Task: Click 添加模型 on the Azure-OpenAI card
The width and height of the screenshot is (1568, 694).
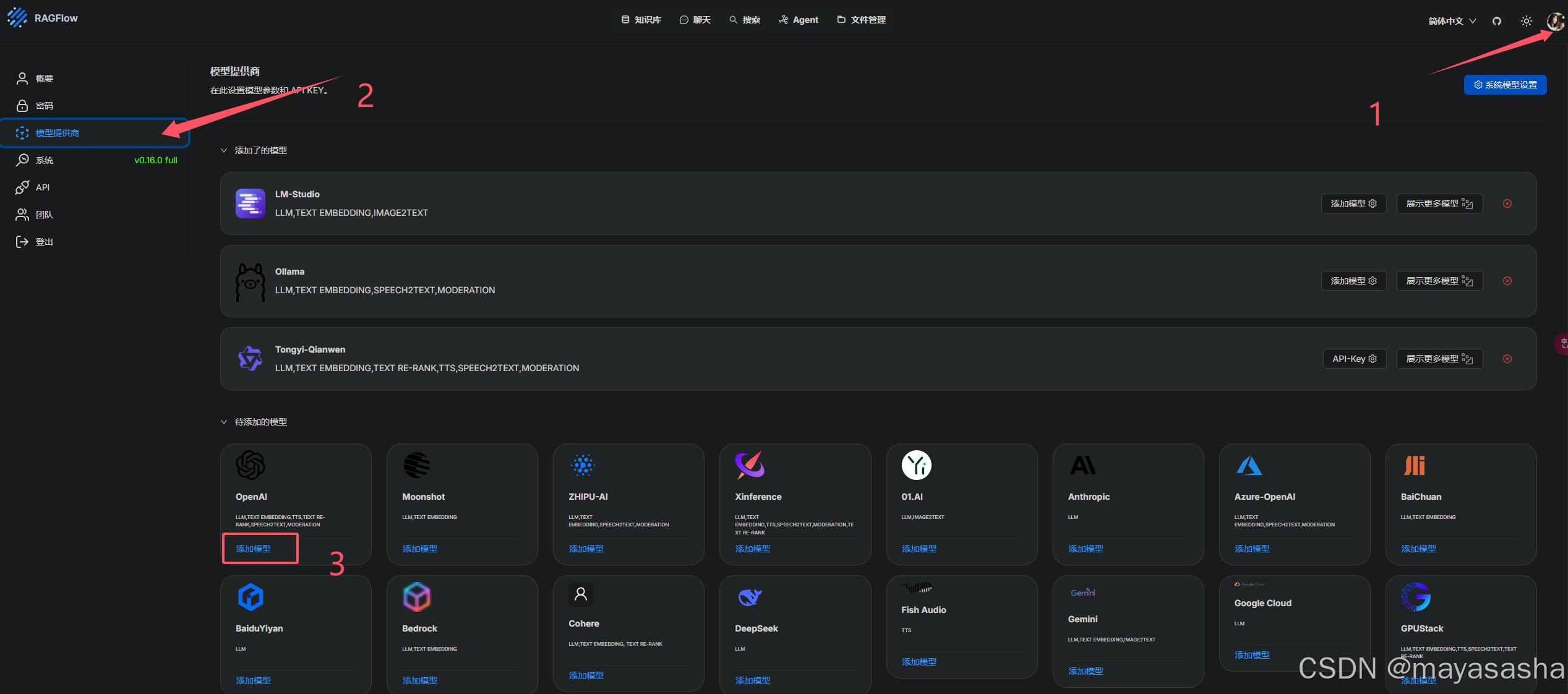Action: point(1252,549)
